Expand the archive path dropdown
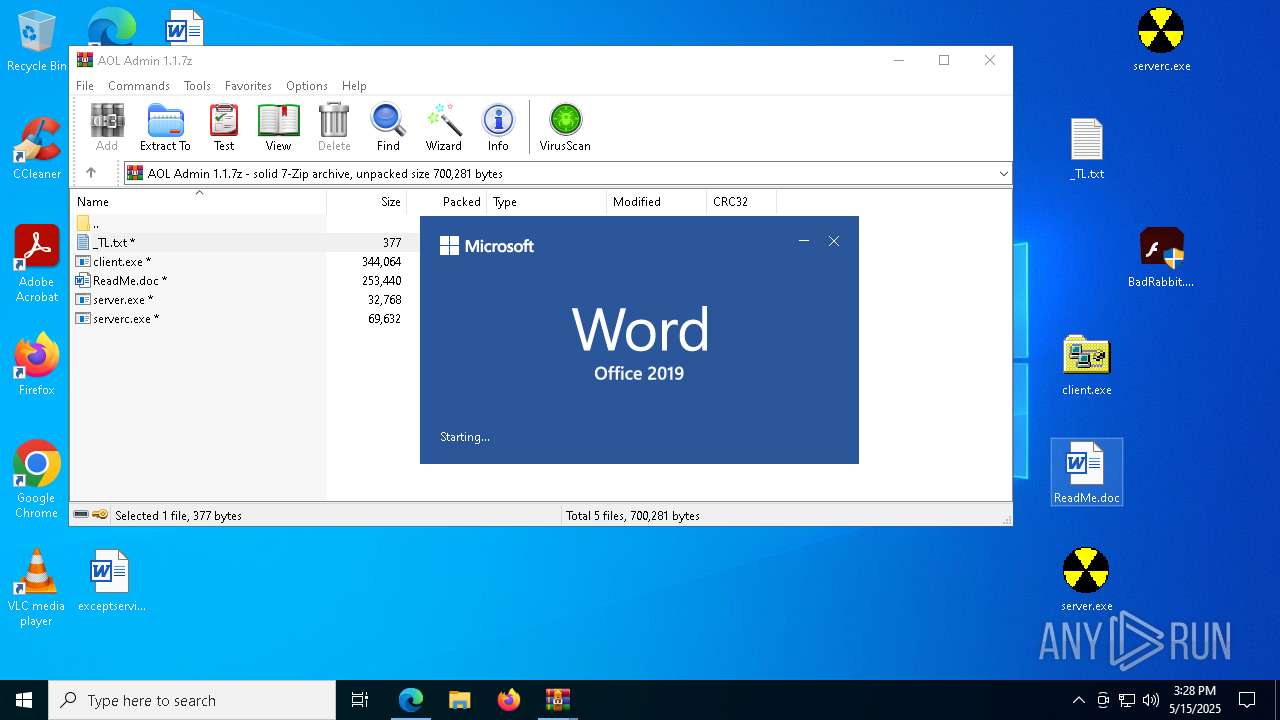The image size is (1280, 720). pyautogui.click(x=1003, y=174)
